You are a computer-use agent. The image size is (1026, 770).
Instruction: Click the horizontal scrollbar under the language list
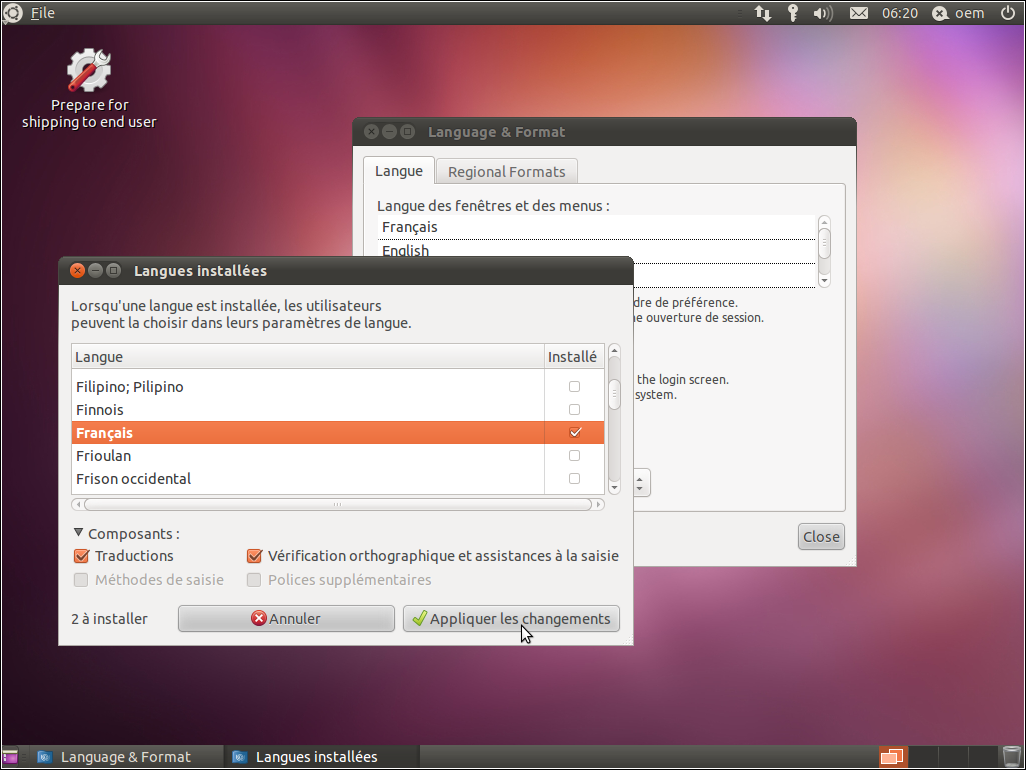(x=337, y=505)
